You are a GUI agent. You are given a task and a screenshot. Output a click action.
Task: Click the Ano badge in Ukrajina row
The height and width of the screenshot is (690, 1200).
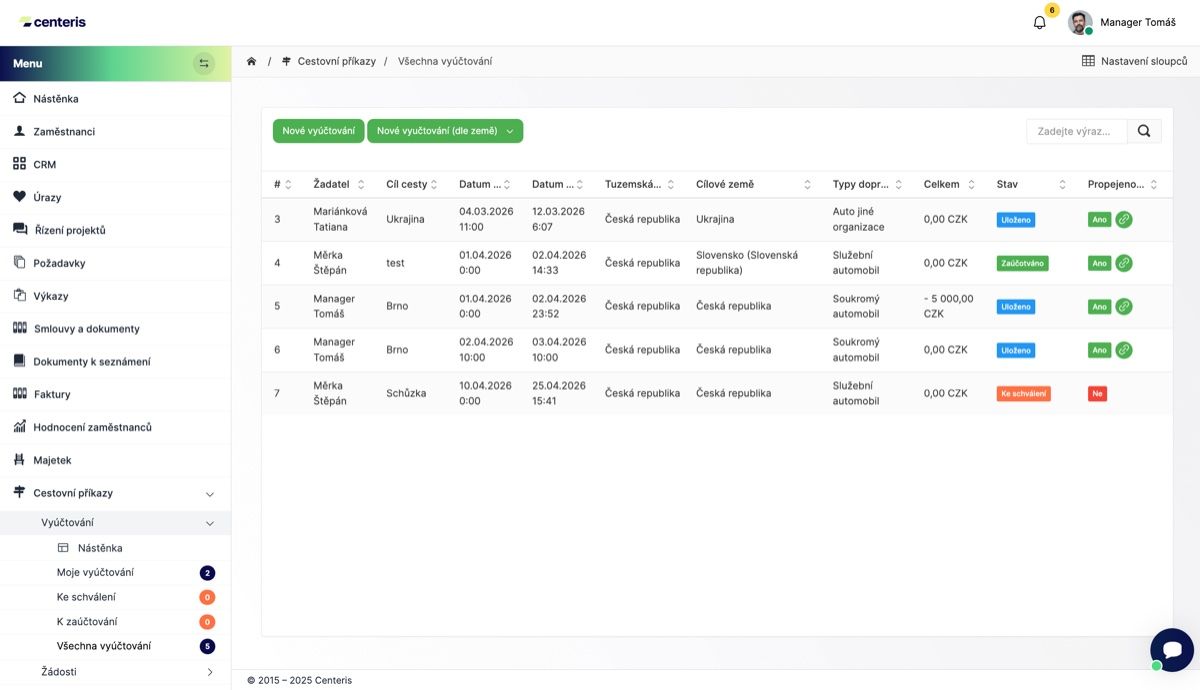coord(1099,219)
